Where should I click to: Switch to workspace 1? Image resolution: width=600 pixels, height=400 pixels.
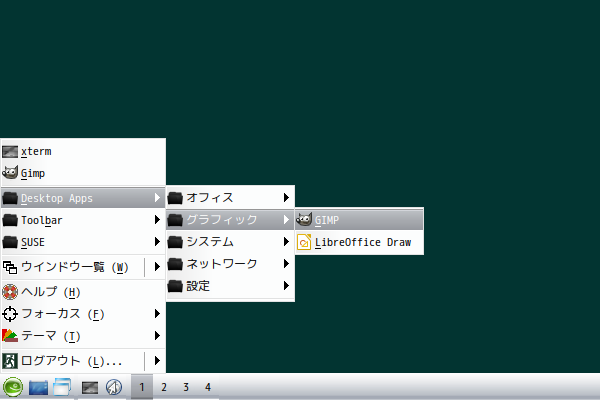tap(142, 387)
